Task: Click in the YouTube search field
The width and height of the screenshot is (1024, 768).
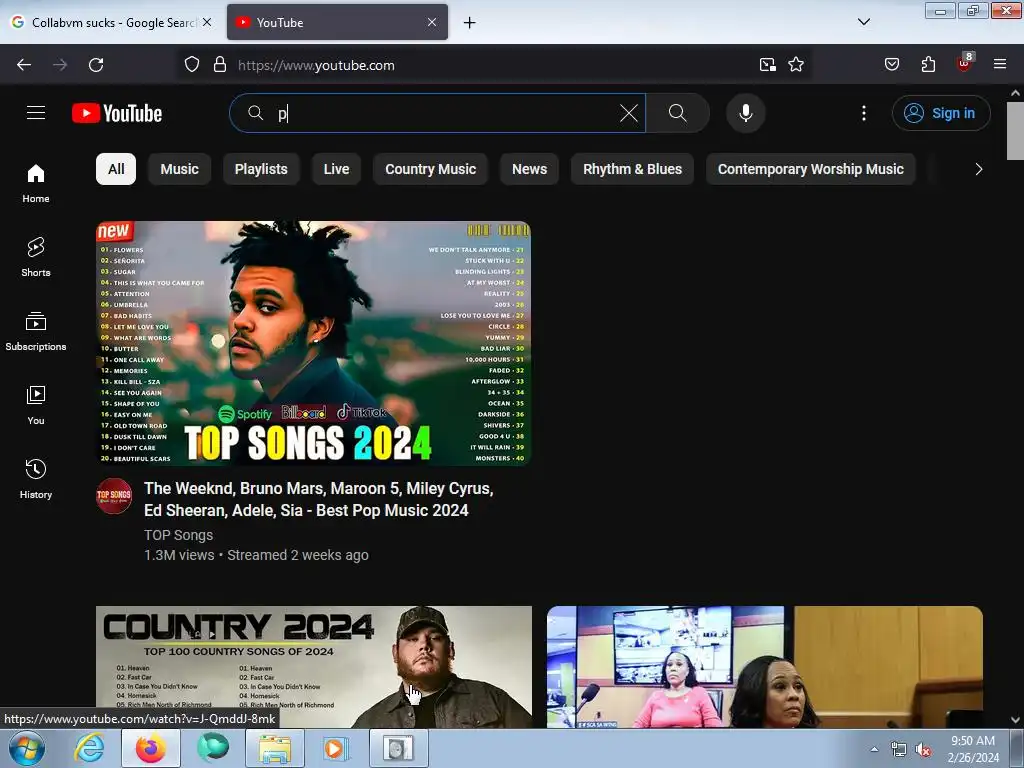Action: 438,113
